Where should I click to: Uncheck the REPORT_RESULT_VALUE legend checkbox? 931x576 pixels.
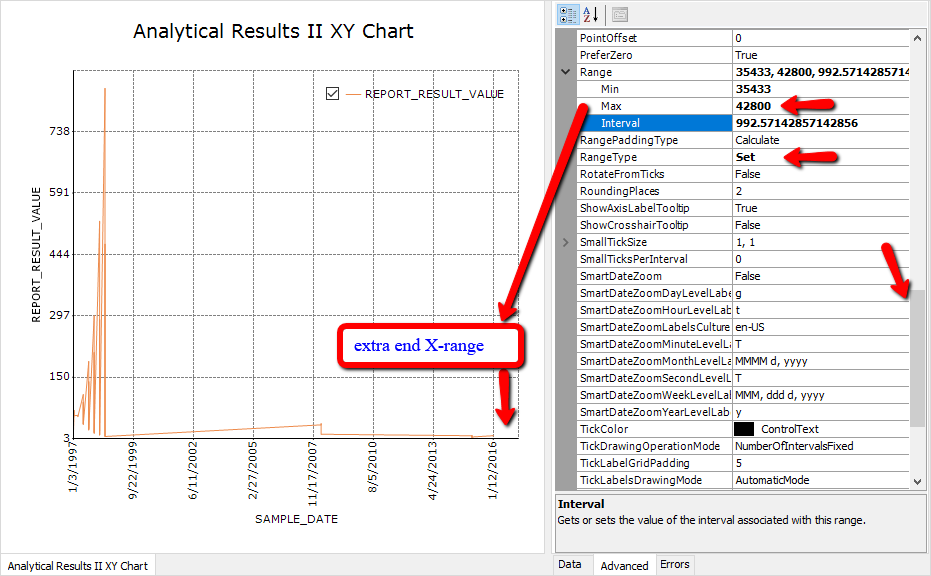[x=333, y=94]
